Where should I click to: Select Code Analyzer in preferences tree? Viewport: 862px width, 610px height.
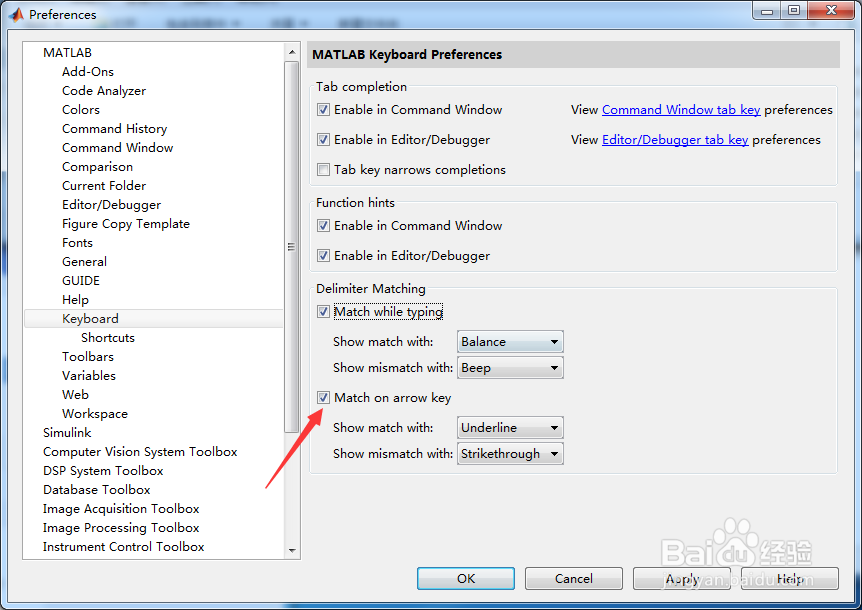pyautogui.click(x=104, y=91)
